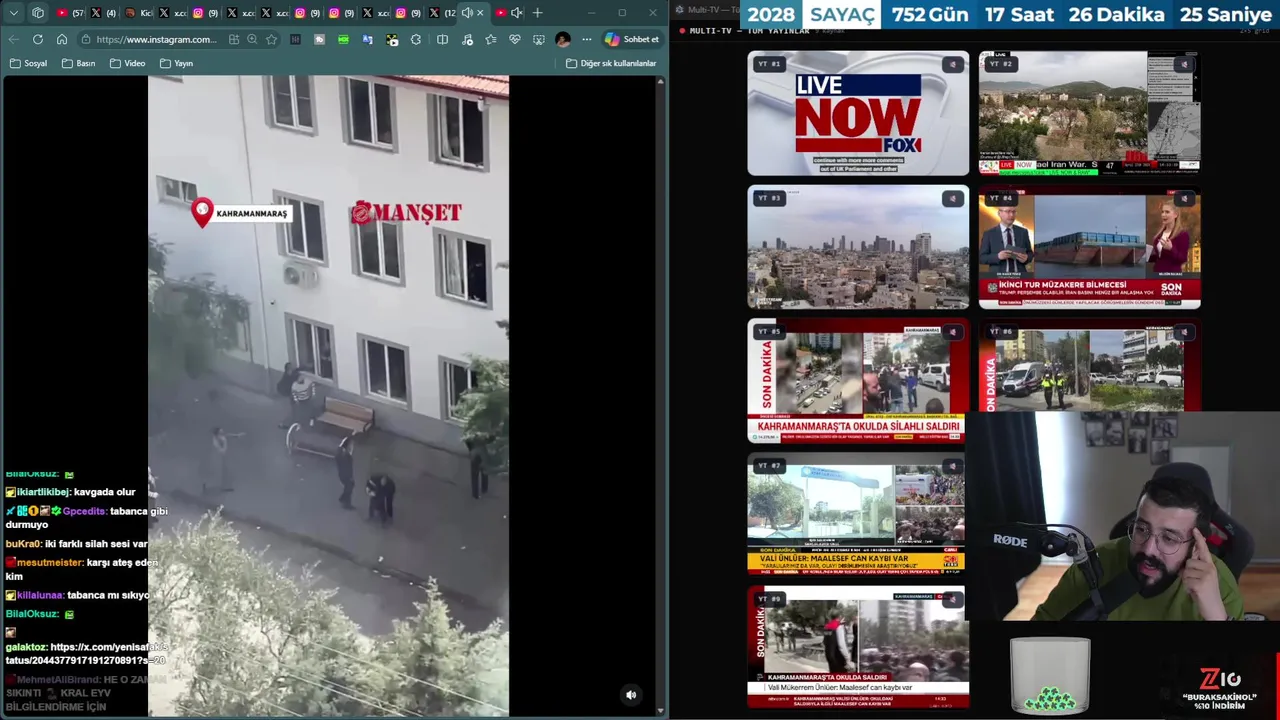The width and height of the screenshot is (1280, 720).
Task: Switch to the YouTube (57 tab
Action: pos(69,13)
